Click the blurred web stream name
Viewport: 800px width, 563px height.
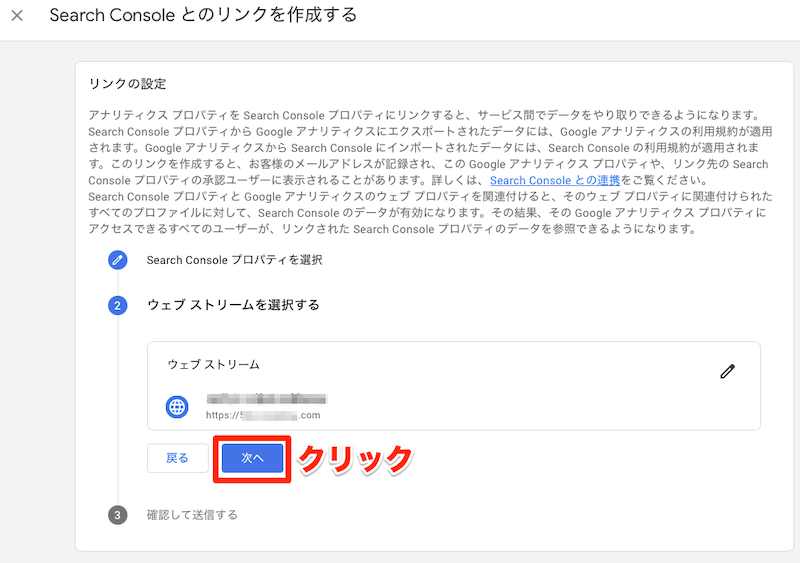point(265,398)
